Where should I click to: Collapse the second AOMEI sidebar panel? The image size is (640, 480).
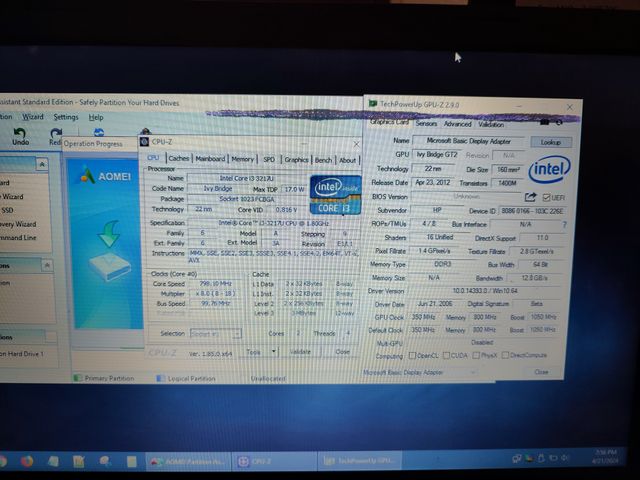47,266
